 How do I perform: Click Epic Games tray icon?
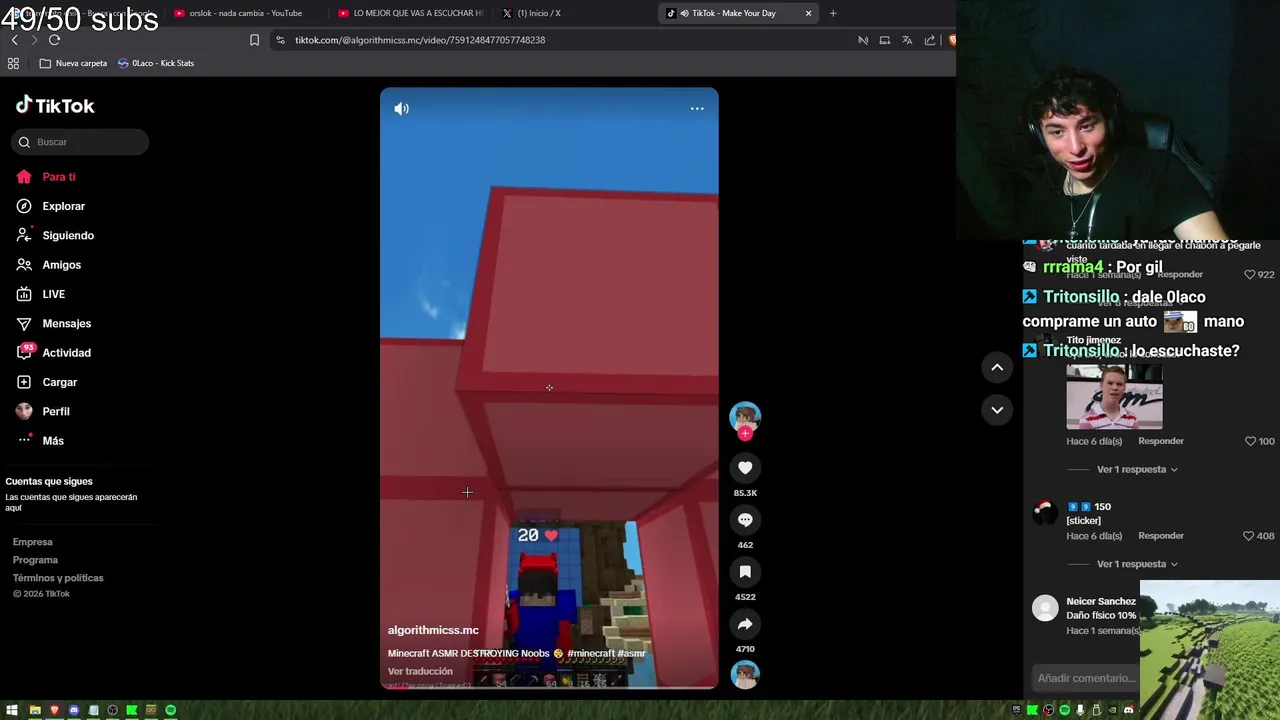pyautogui.click(x=1016, y=710)
